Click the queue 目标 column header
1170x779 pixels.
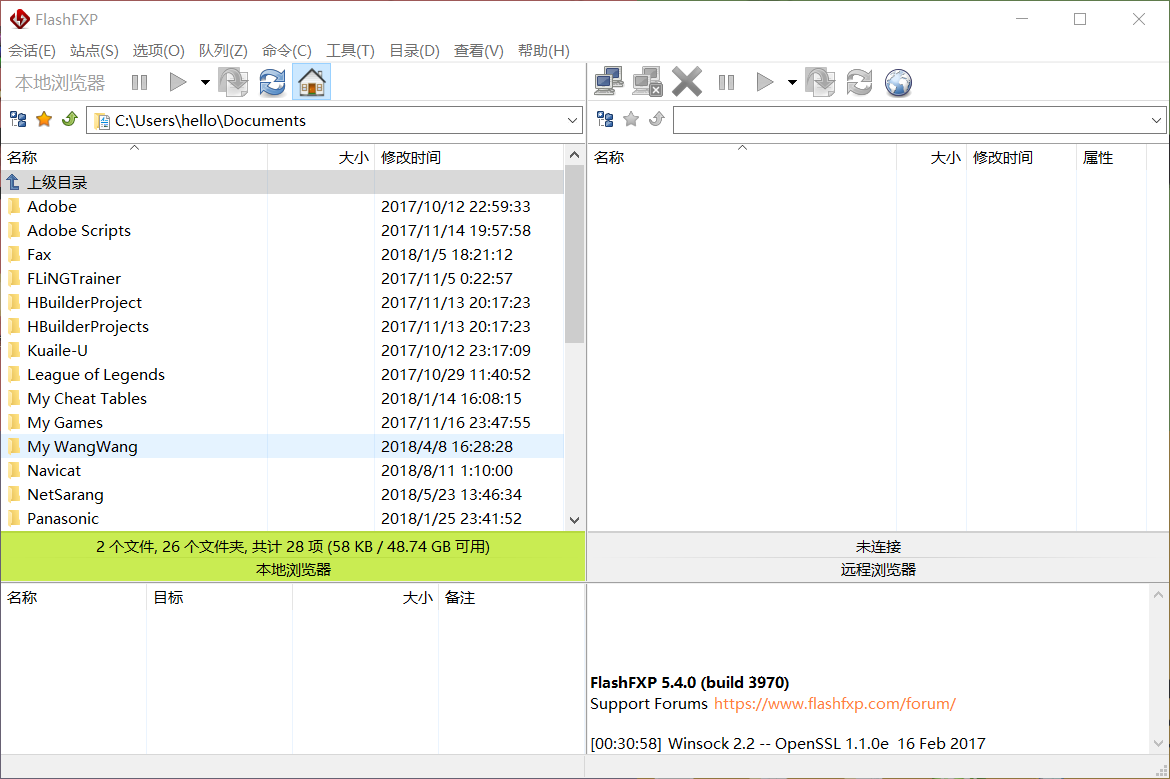(219, 598)
